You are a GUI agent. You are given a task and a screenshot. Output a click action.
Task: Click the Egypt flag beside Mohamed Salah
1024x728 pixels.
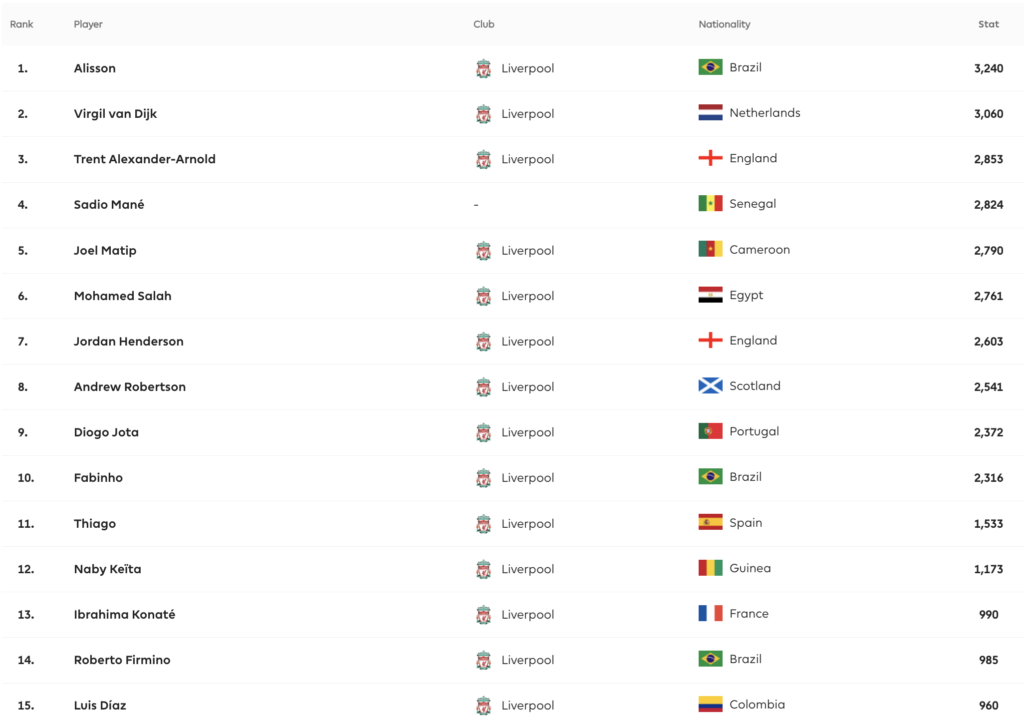pos(710,295)
